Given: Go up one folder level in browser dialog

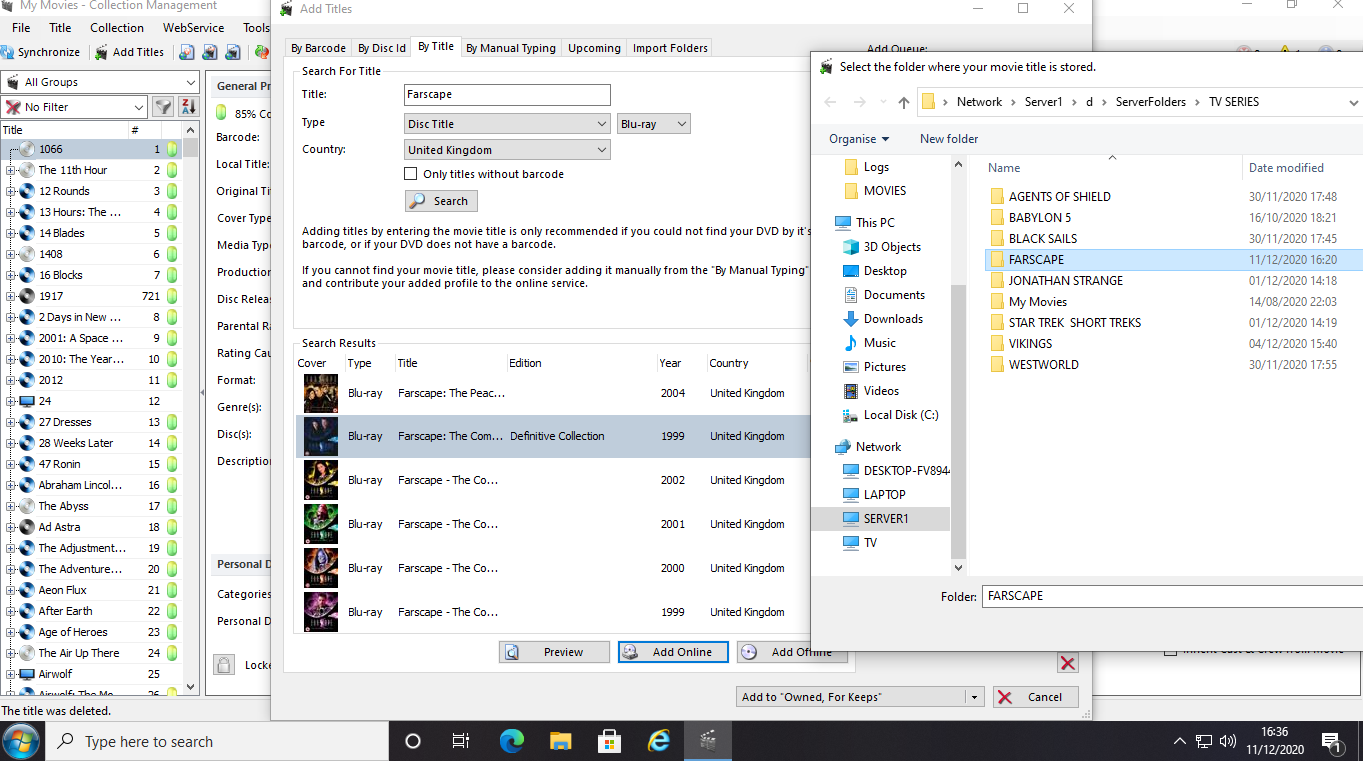Looking at the screenshot, I should (x=904, y=102).
